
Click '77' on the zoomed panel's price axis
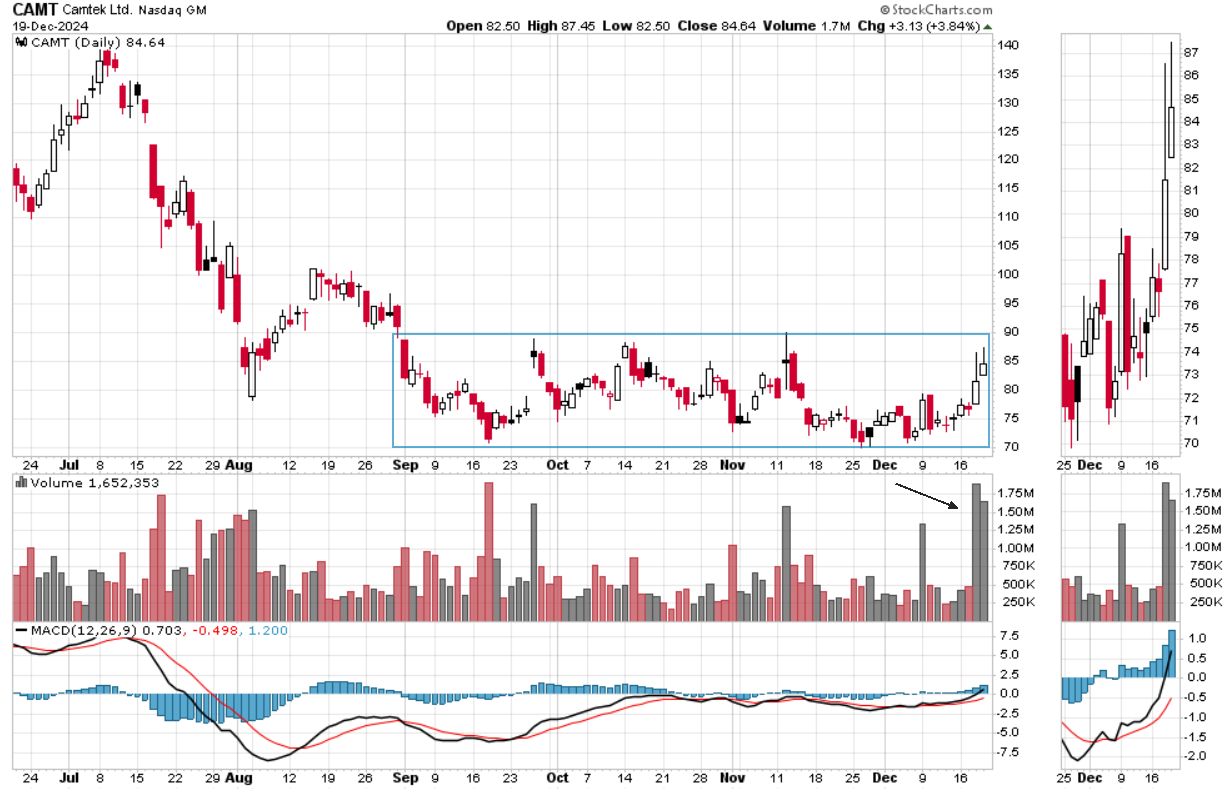click(1191, 283)
